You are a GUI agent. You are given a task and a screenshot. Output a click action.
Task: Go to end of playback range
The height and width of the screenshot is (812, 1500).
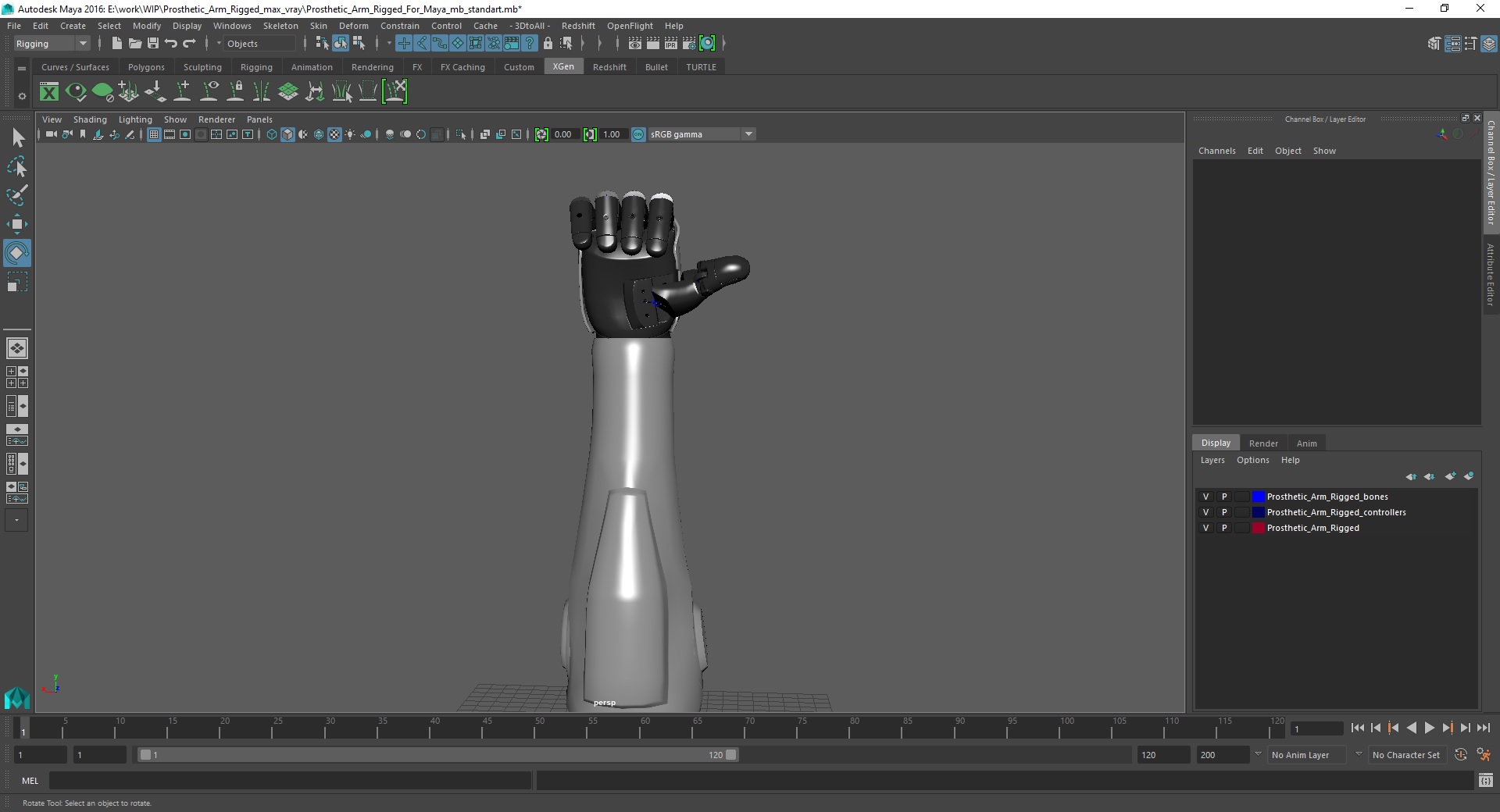coord(1484,728)
